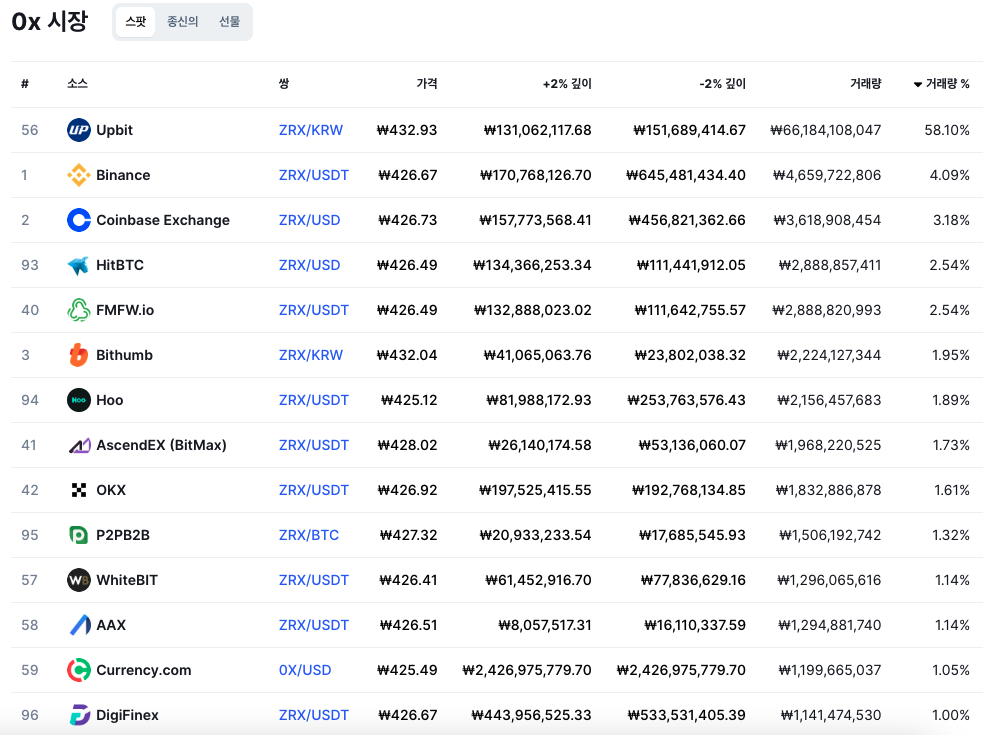The width and height of the screenshot is (983, 735).
Task: Open HitBTC ZRX/USD pair link
Action: pos(310,265)
